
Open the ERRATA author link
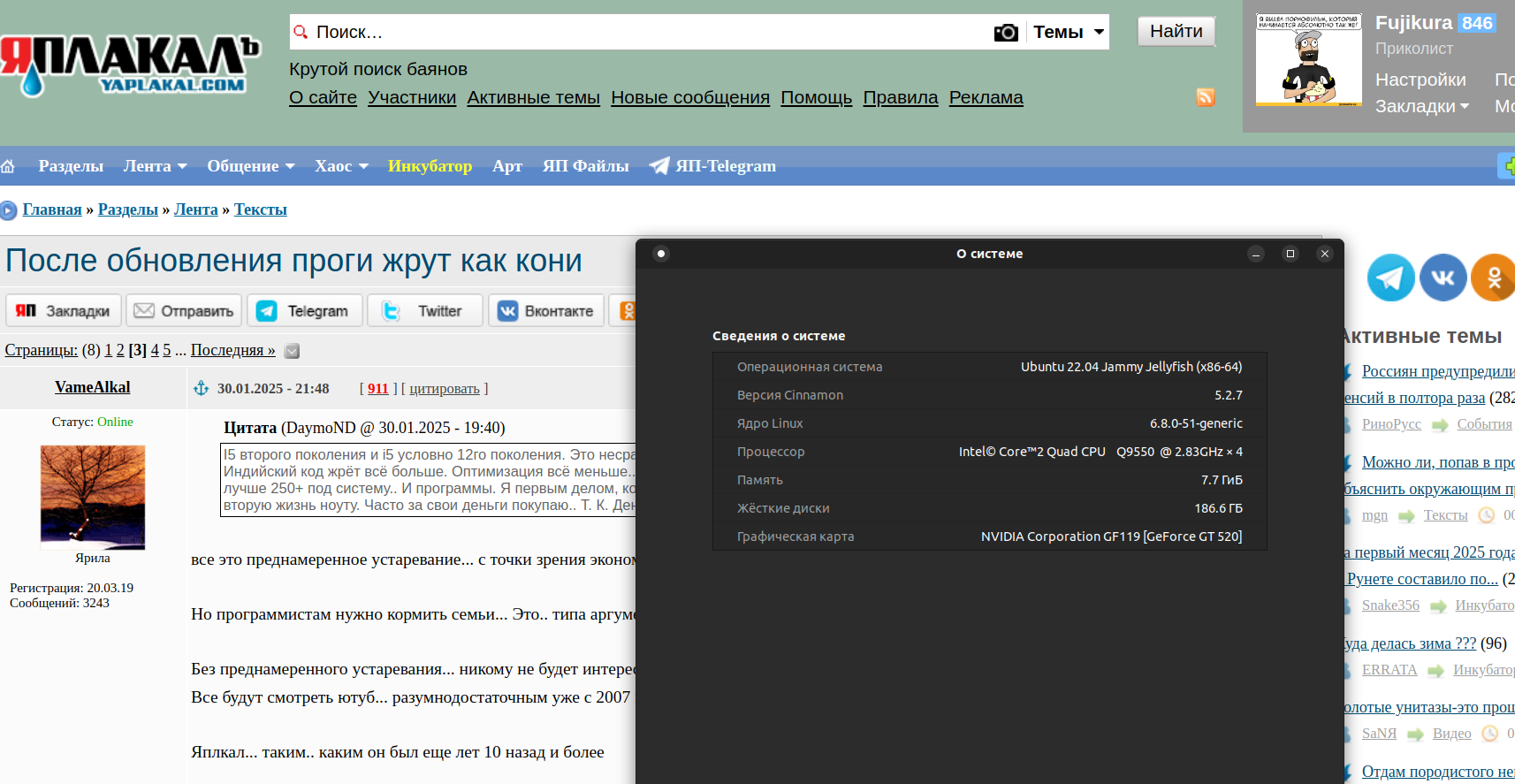click(x=1389, y=670)
